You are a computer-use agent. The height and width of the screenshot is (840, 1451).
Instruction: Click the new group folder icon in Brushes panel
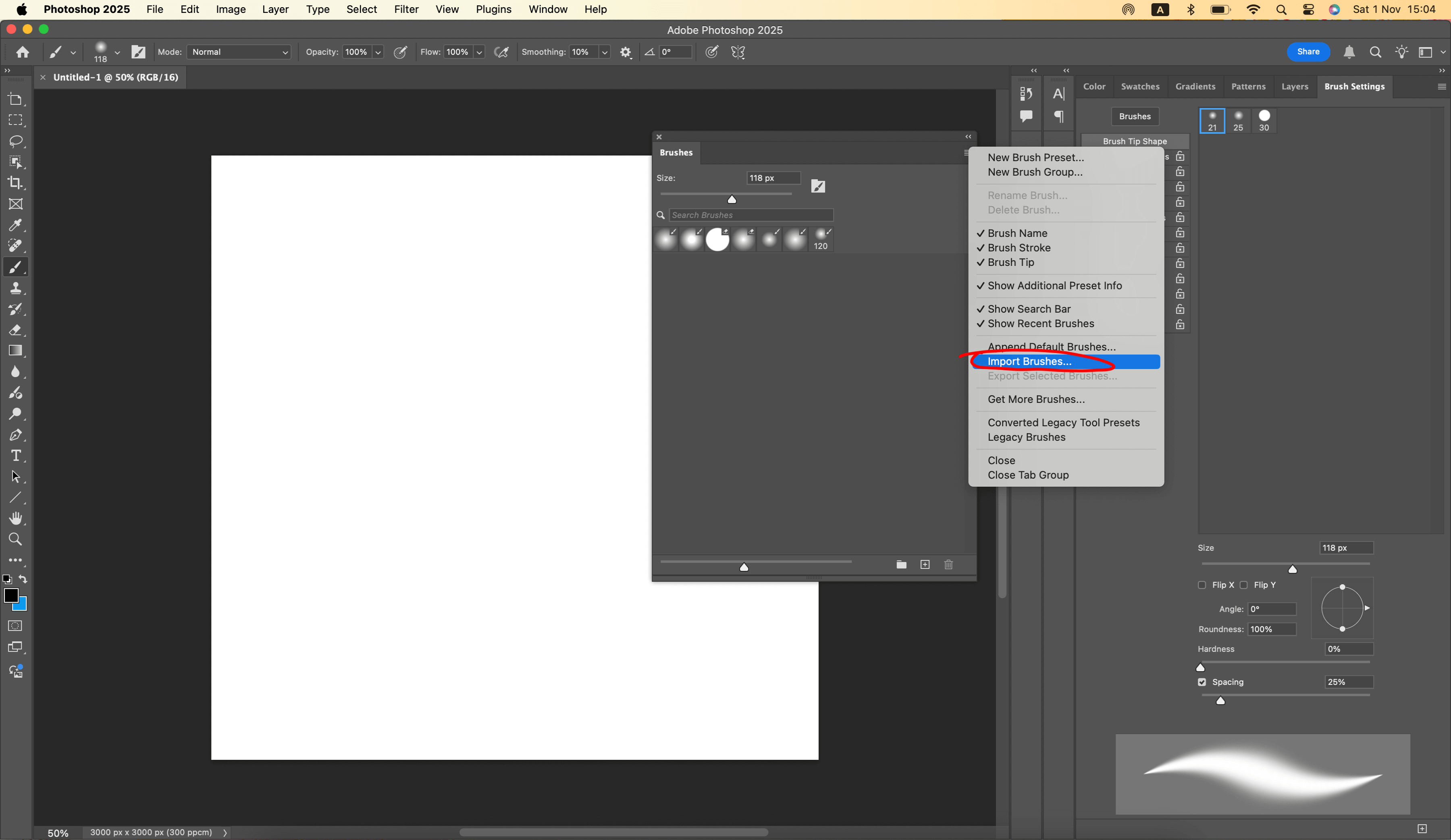coord(901,564)
